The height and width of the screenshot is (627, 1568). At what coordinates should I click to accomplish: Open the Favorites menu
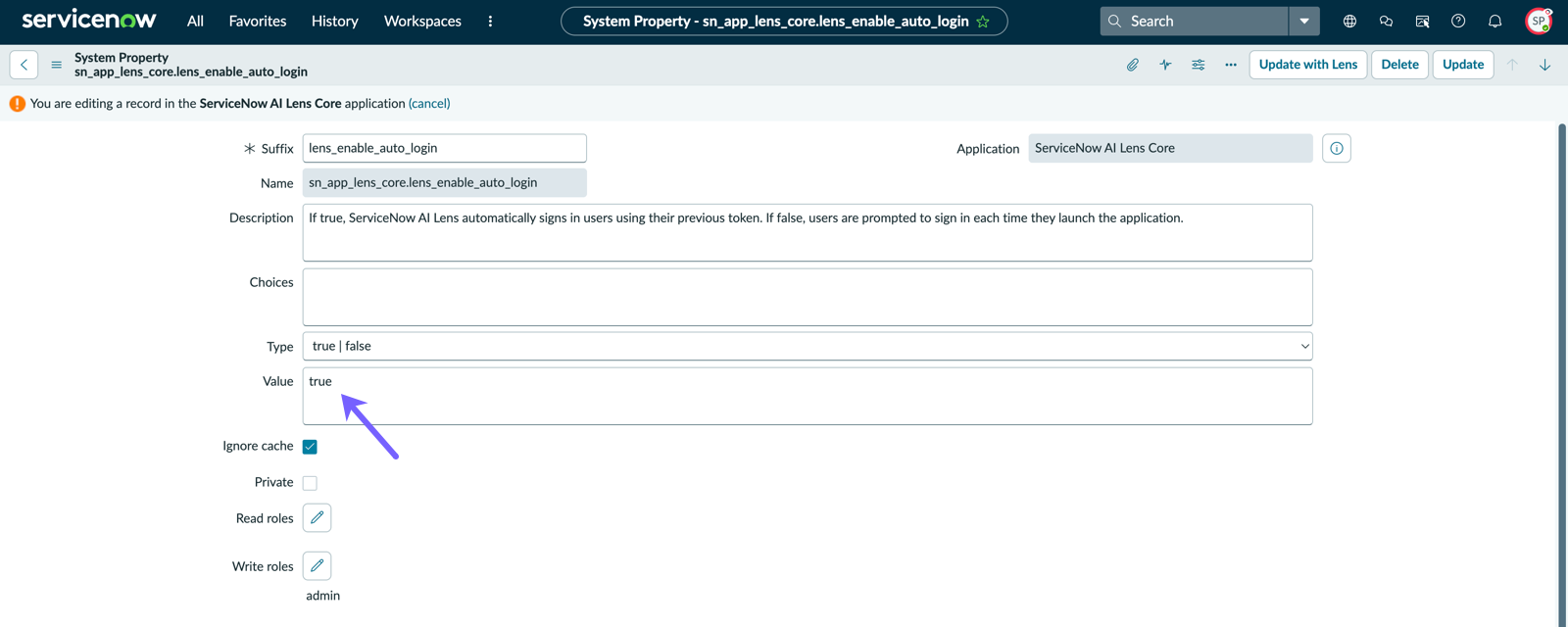coord(258,21)
